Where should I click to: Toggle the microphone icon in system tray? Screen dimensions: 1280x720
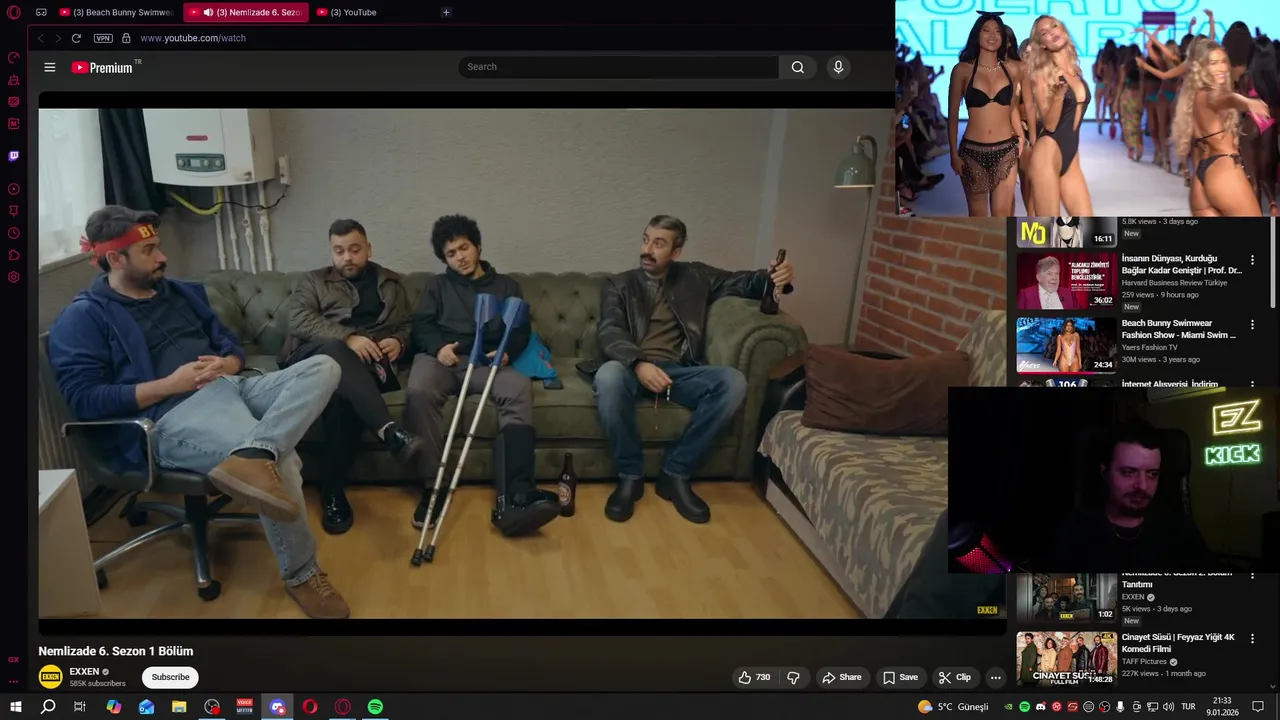(x=1120, y=707)
